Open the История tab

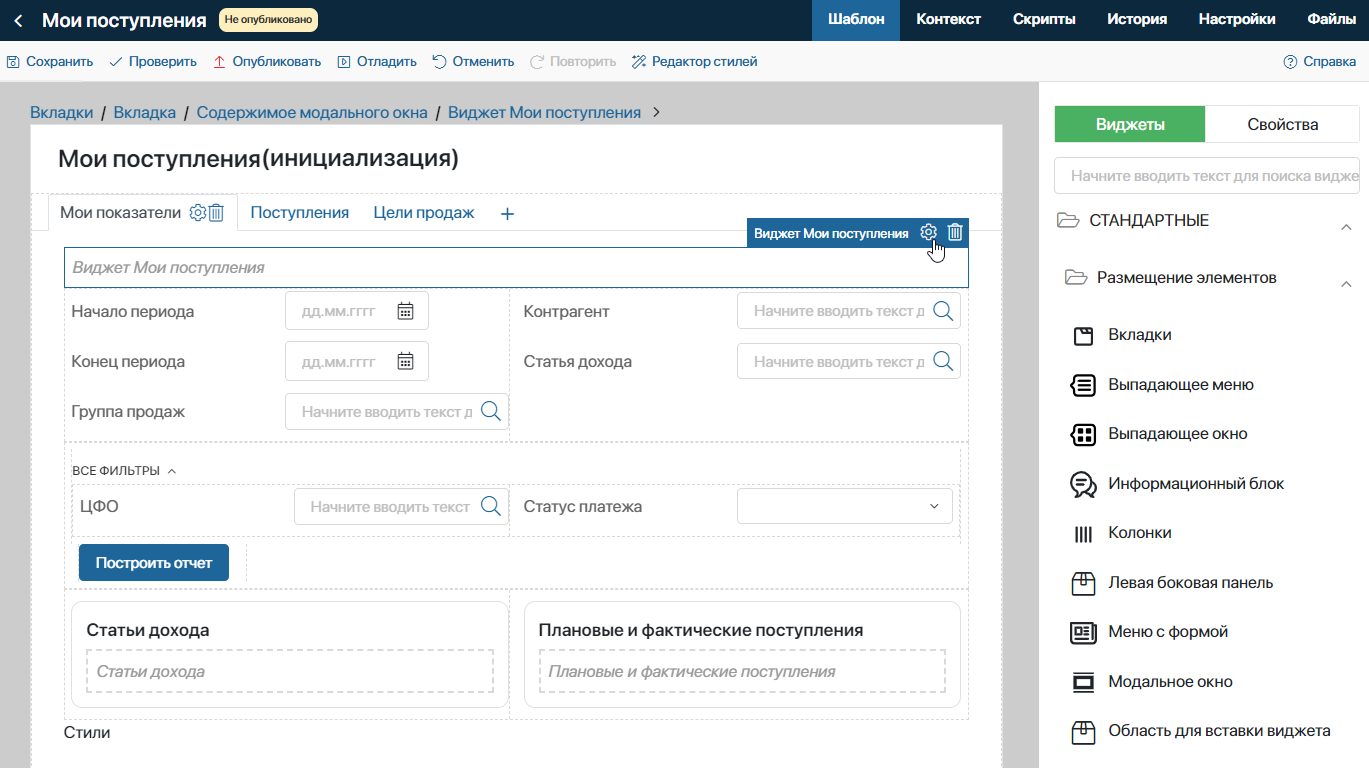click(1137, 19)
